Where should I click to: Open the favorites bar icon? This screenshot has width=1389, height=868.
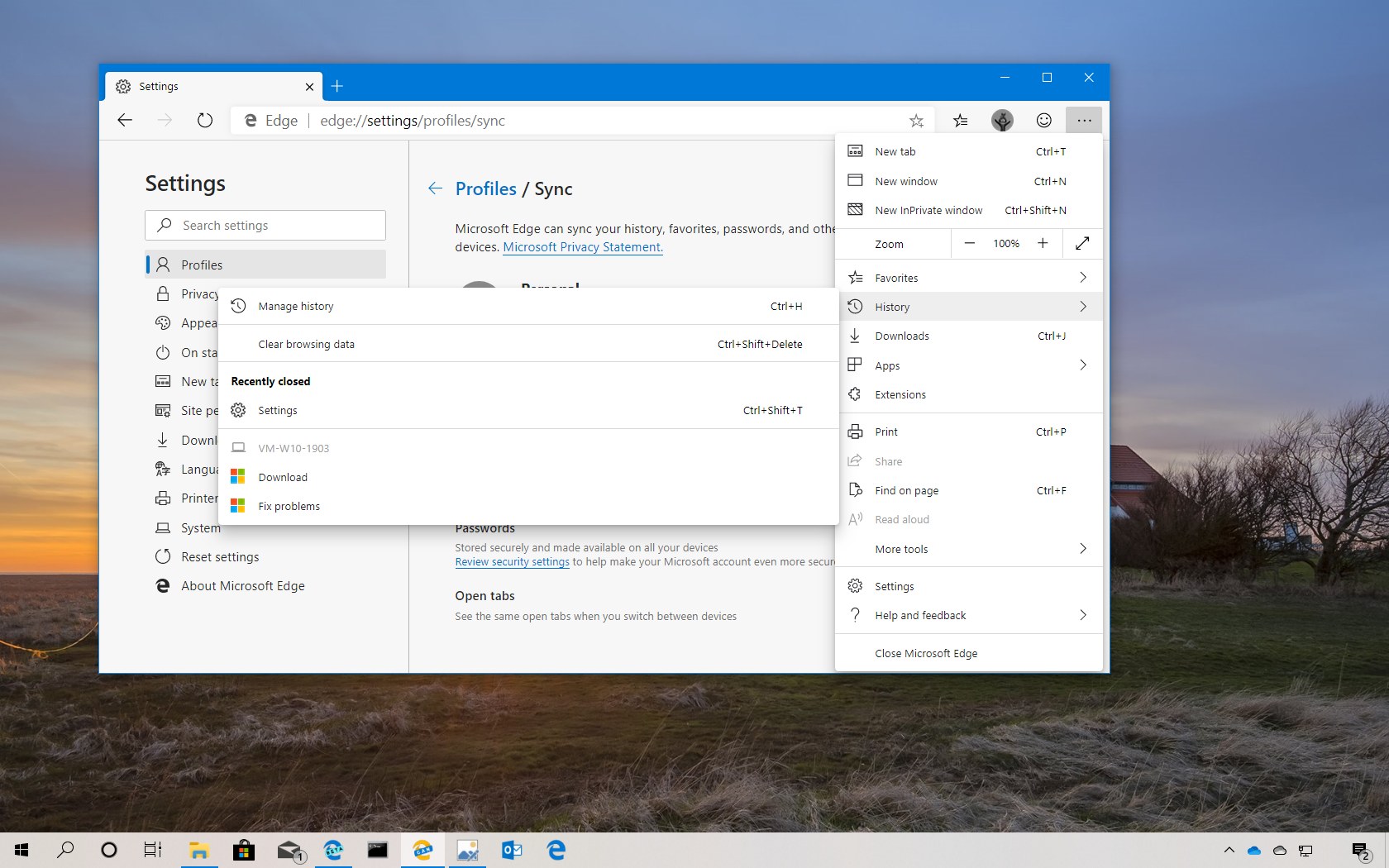pos(961,120)
